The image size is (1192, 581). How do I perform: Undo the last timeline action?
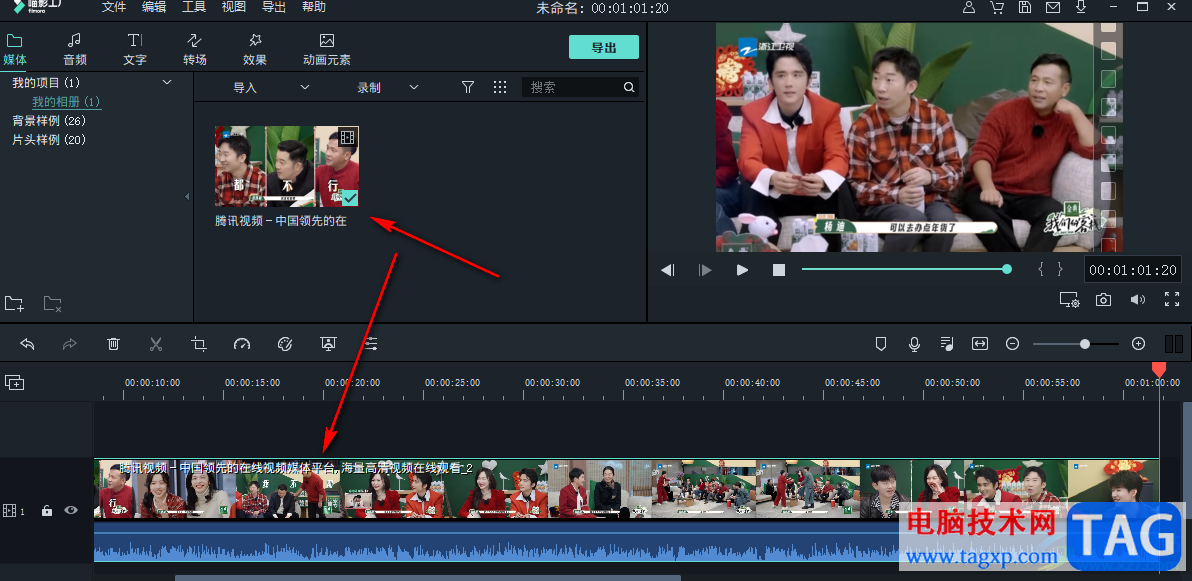(27, 344)
